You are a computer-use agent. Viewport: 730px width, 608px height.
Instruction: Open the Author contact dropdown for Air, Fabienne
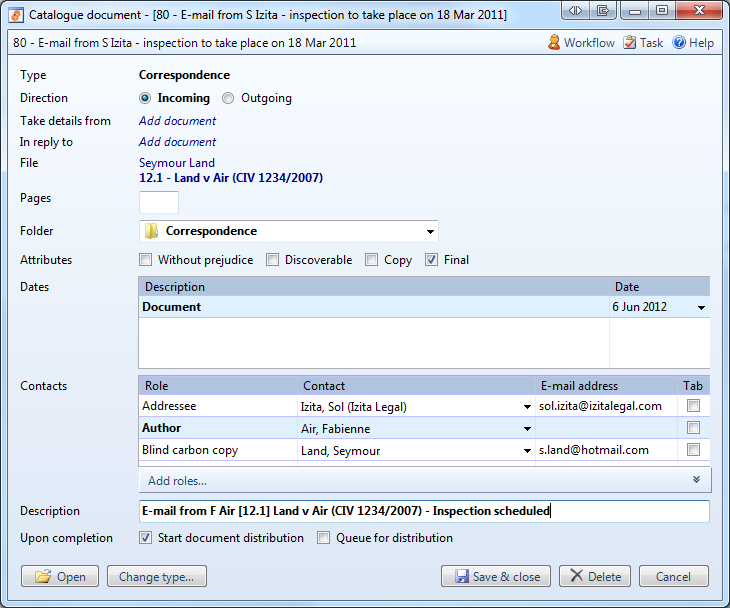[527, 429]
